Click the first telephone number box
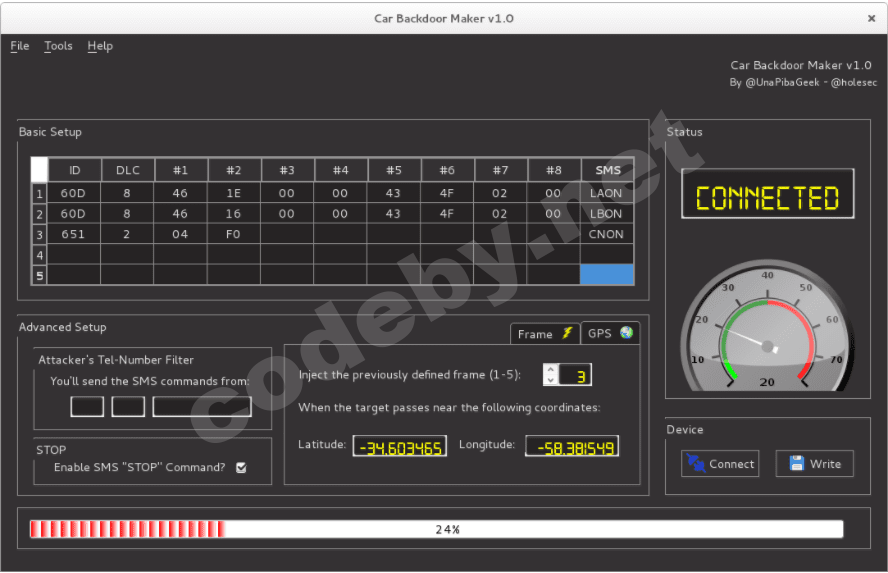Viewport: 888px width, 573px height. (x=87, y=407)
